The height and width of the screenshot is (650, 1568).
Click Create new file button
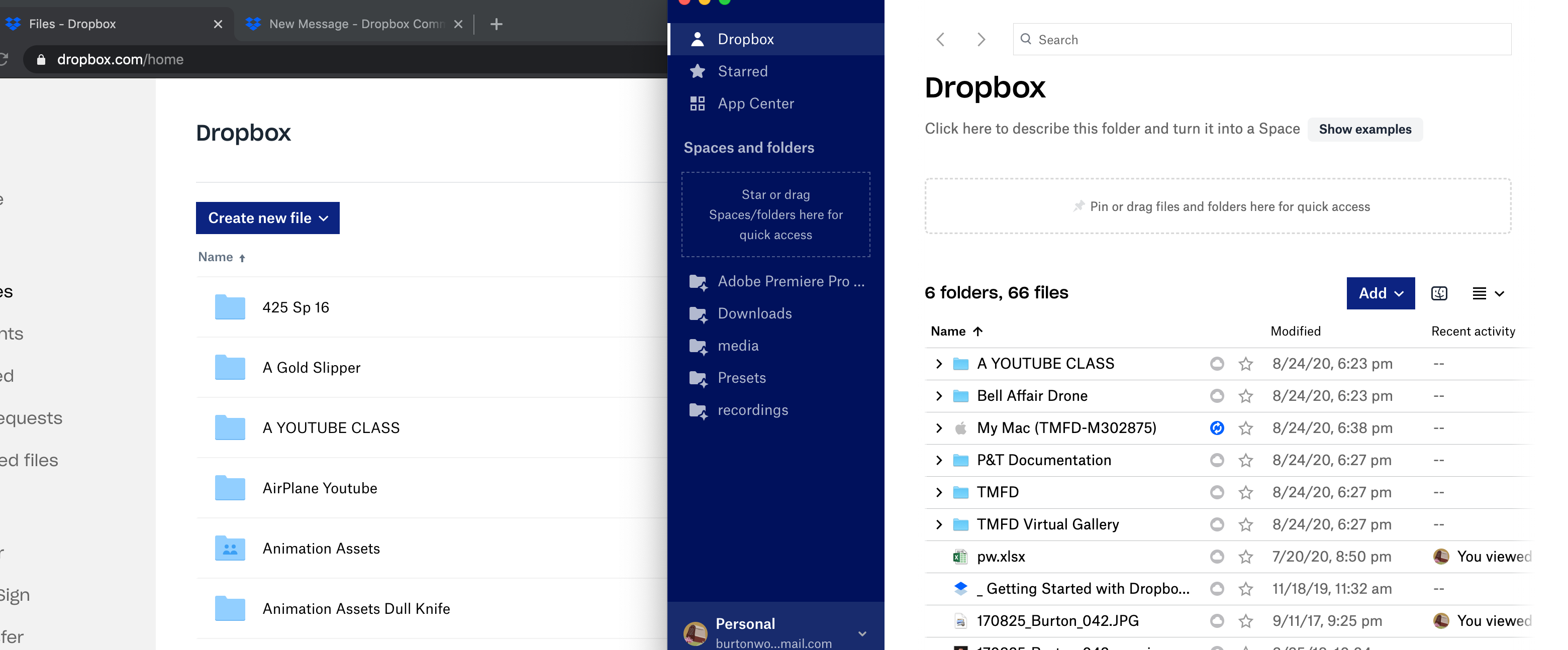pos(267,218)
